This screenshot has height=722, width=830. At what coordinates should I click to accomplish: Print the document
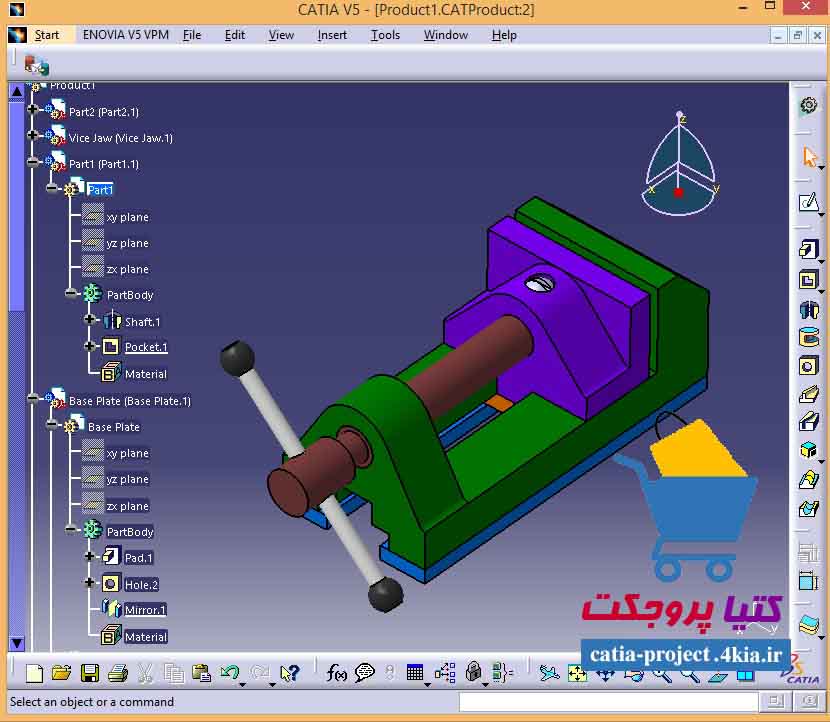118,673
